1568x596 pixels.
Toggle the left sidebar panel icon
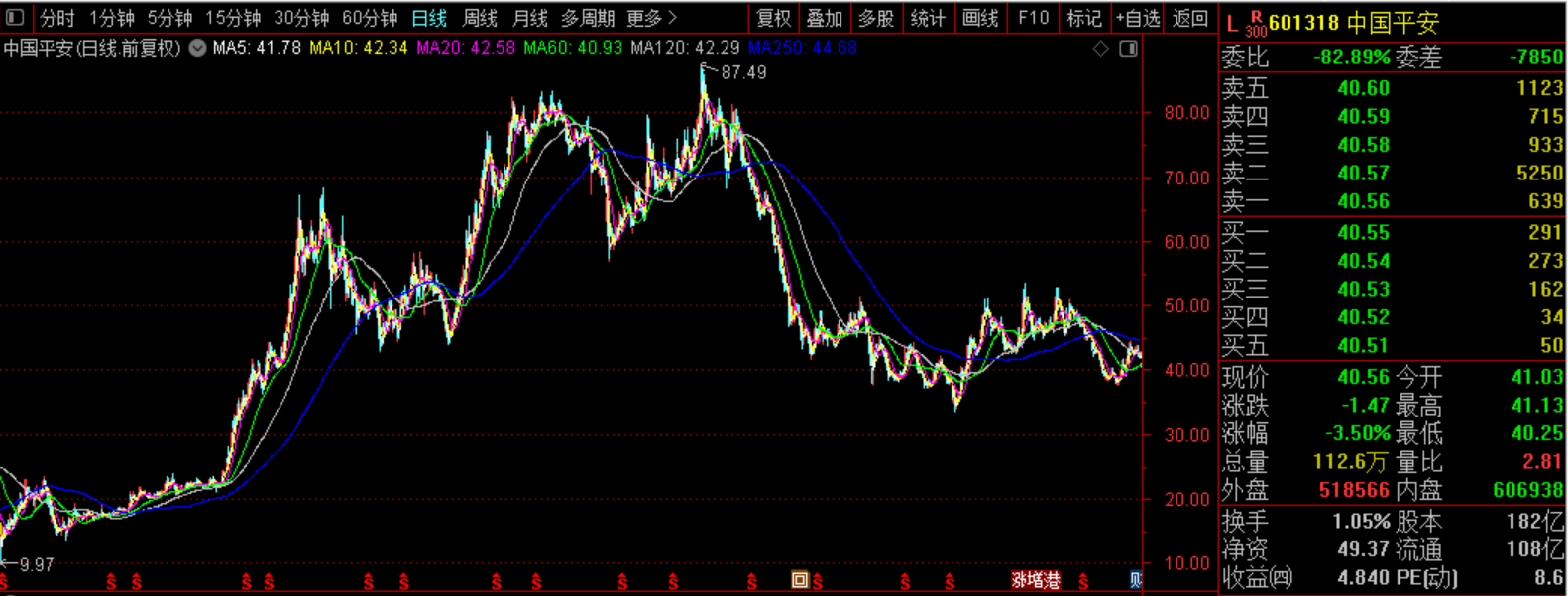15,18
